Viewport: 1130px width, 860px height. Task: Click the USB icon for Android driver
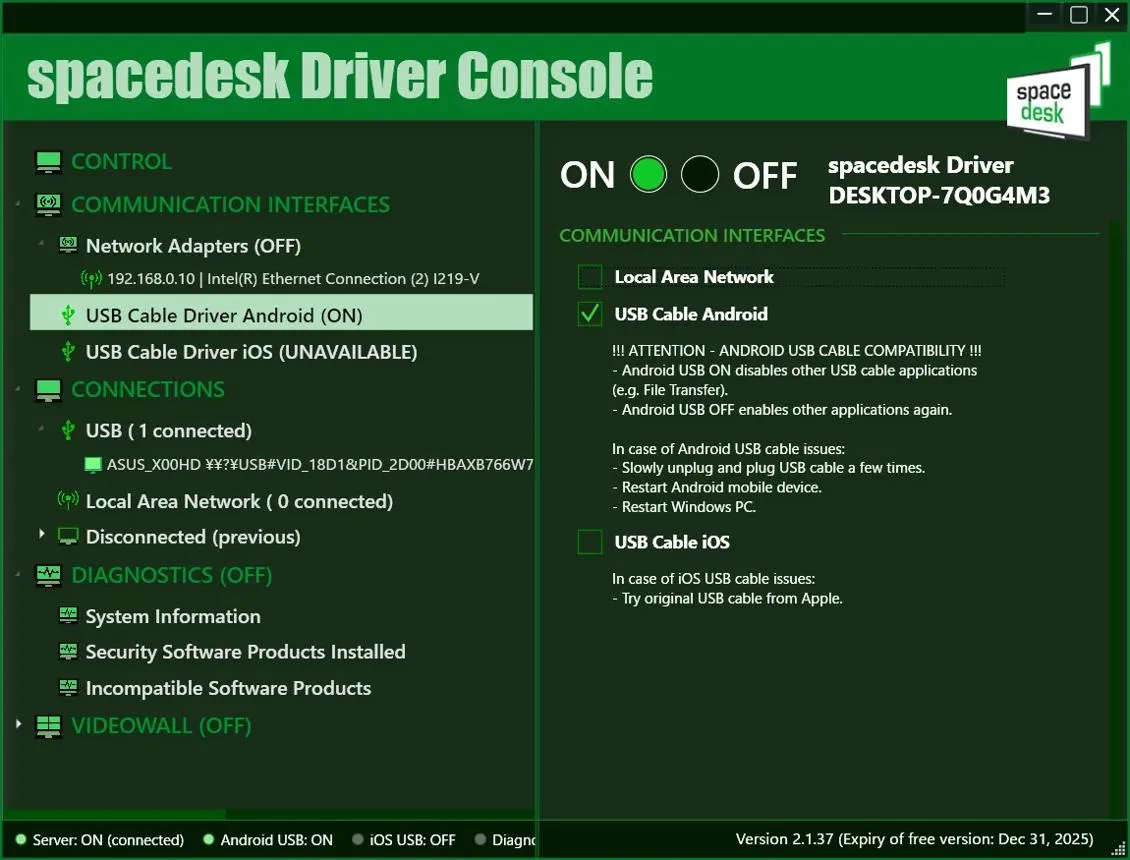click(x=68, y=315)
